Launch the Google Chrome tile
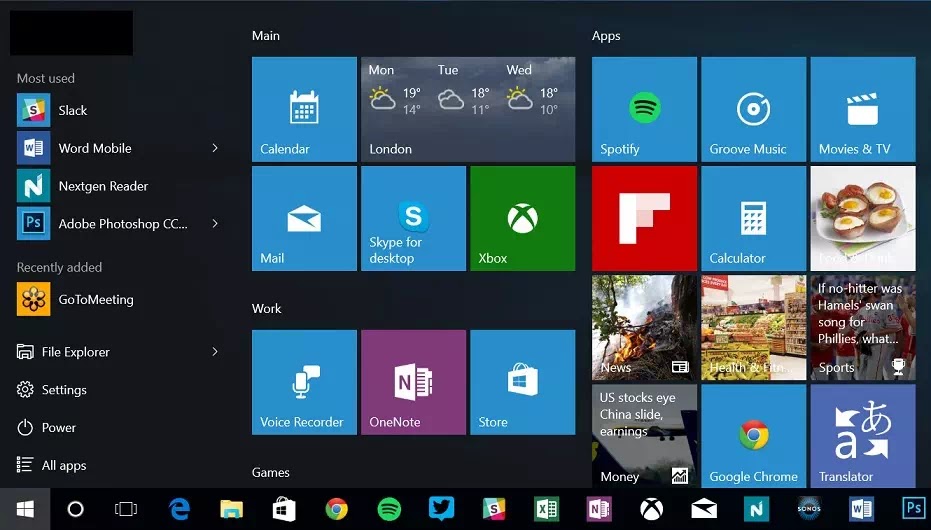The image size is (931, 530). click(x=753, y=436)
